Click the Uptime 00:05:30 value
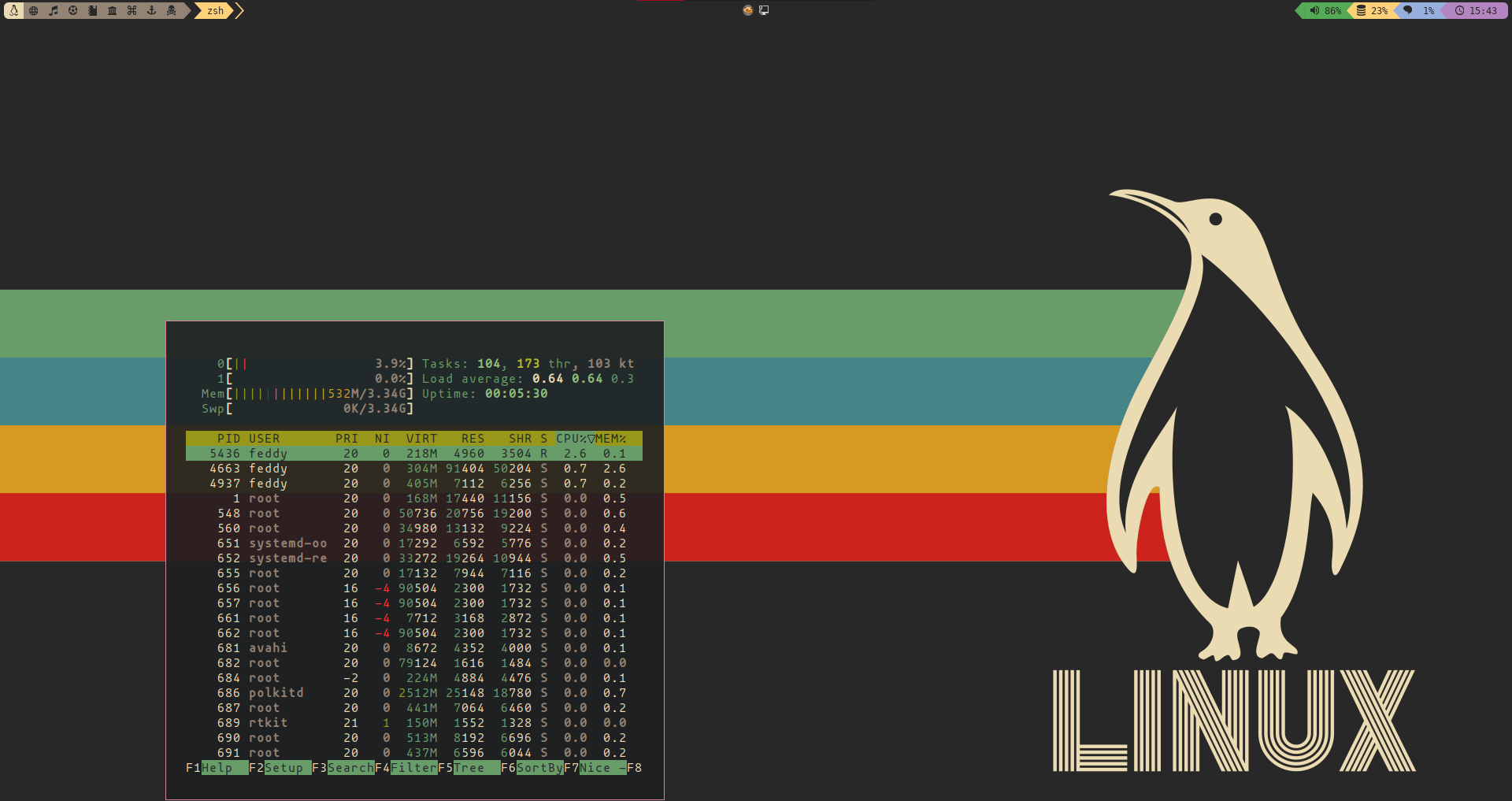This screenshot has width=1512, height=801. pos(517,394)
